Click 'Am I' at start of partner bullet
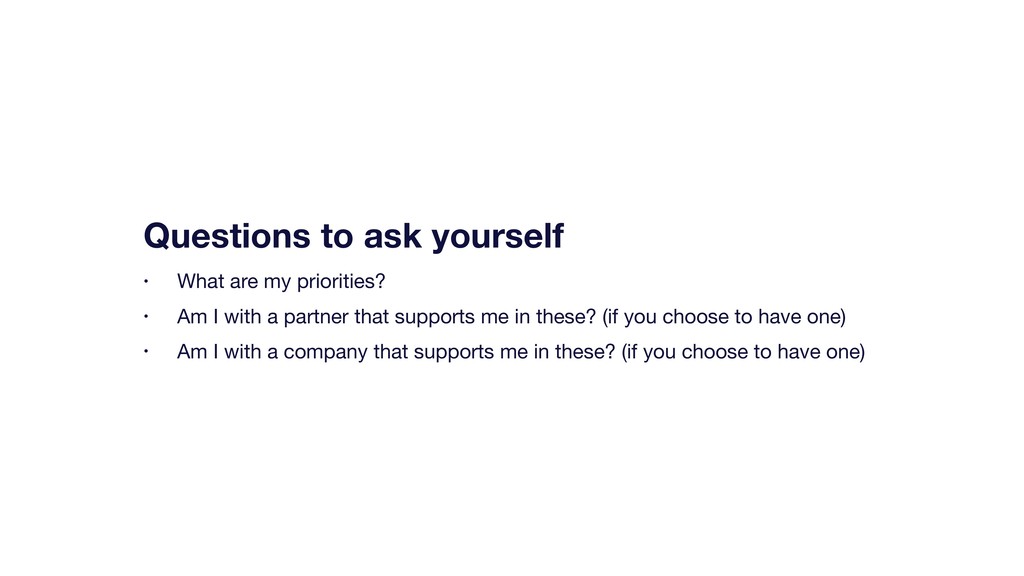 pos(197,317)
